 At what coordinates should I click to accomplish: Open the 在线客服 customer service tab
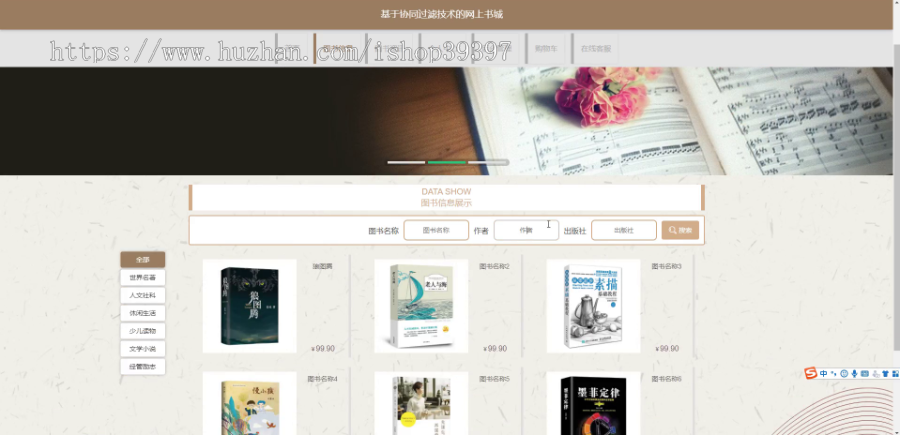596,49
